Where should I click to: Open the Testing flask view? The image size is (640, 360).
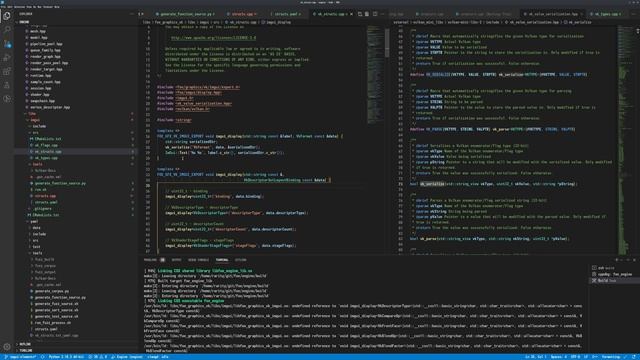pos(7,85)
